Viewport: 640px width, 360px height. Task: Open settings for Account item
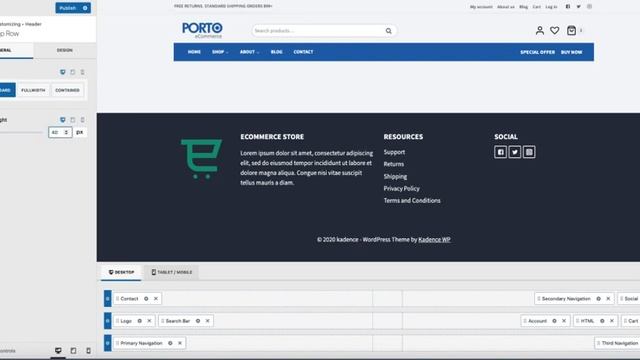coord(554,321)
